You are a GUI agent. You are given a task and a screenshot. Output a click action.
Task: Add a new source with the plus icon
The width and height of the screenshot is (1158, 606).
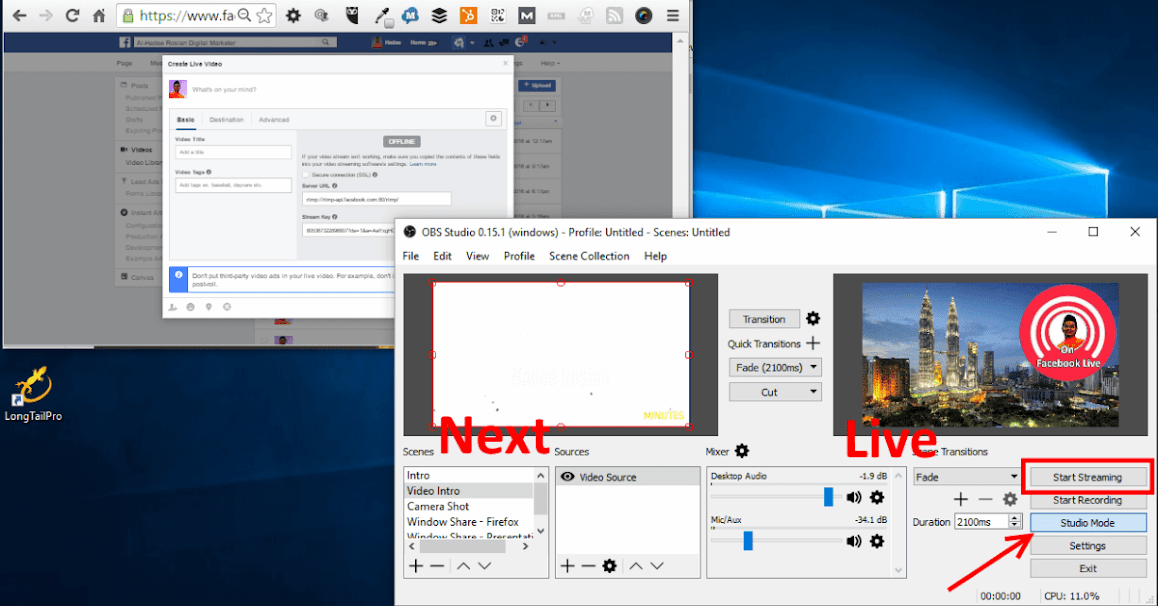coord(567,566)
